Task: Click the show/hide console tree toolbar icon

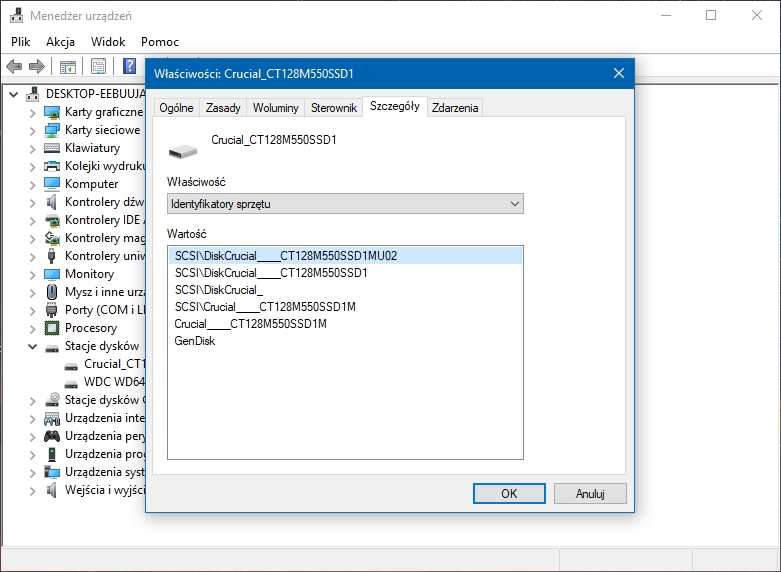Action: (x=67, y=66)
